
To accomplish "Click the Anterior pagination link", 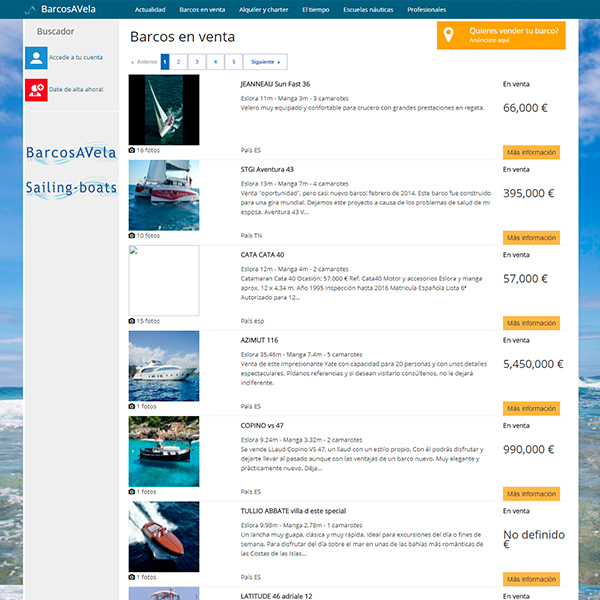I will 144,62.
